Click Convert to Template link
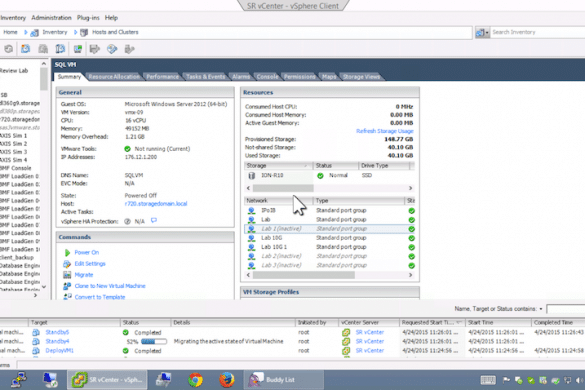This screenshot has width=585, height=390. [x=100, y=297]
